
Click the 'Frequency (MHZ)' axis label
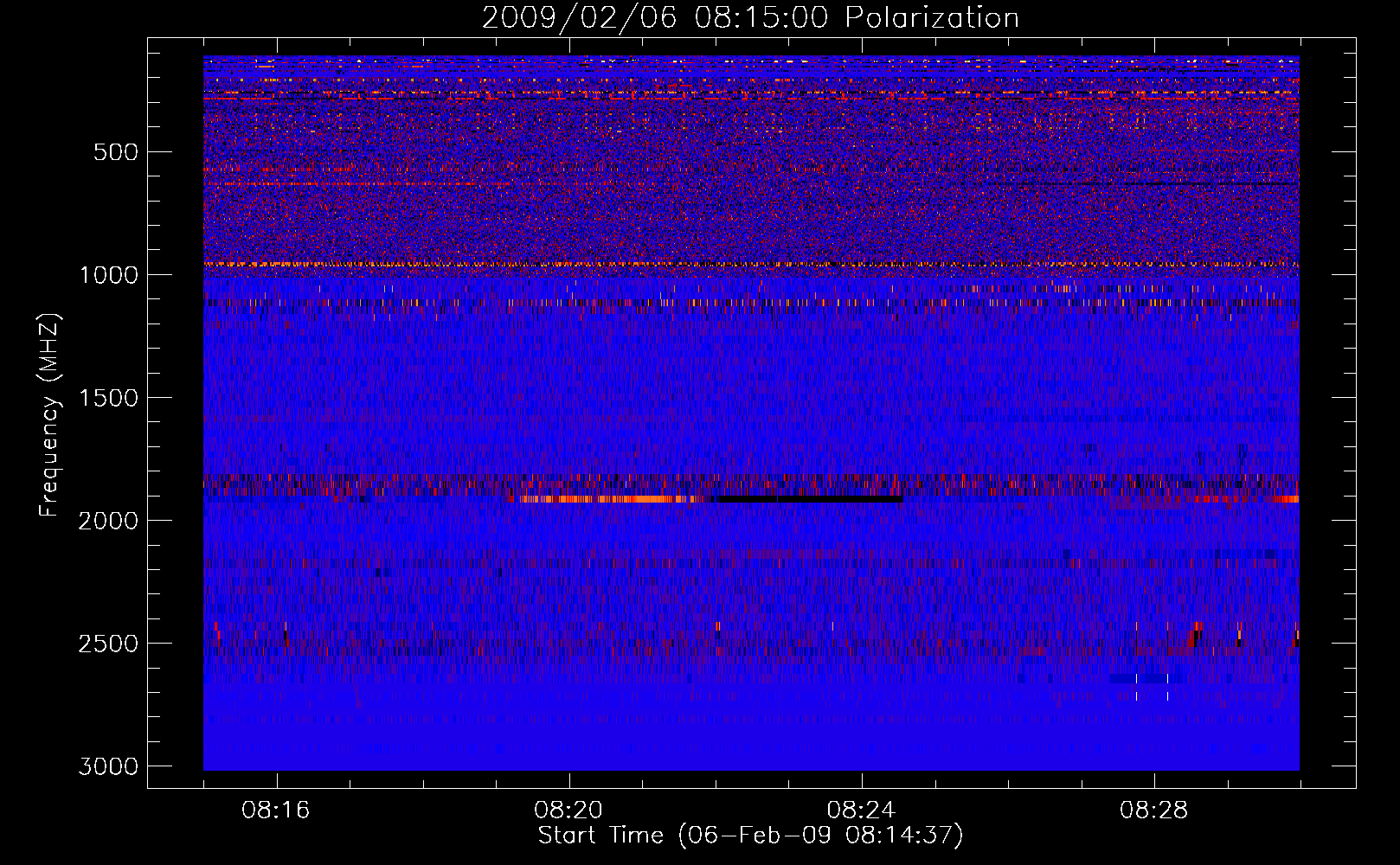click(x=49, y=415)
